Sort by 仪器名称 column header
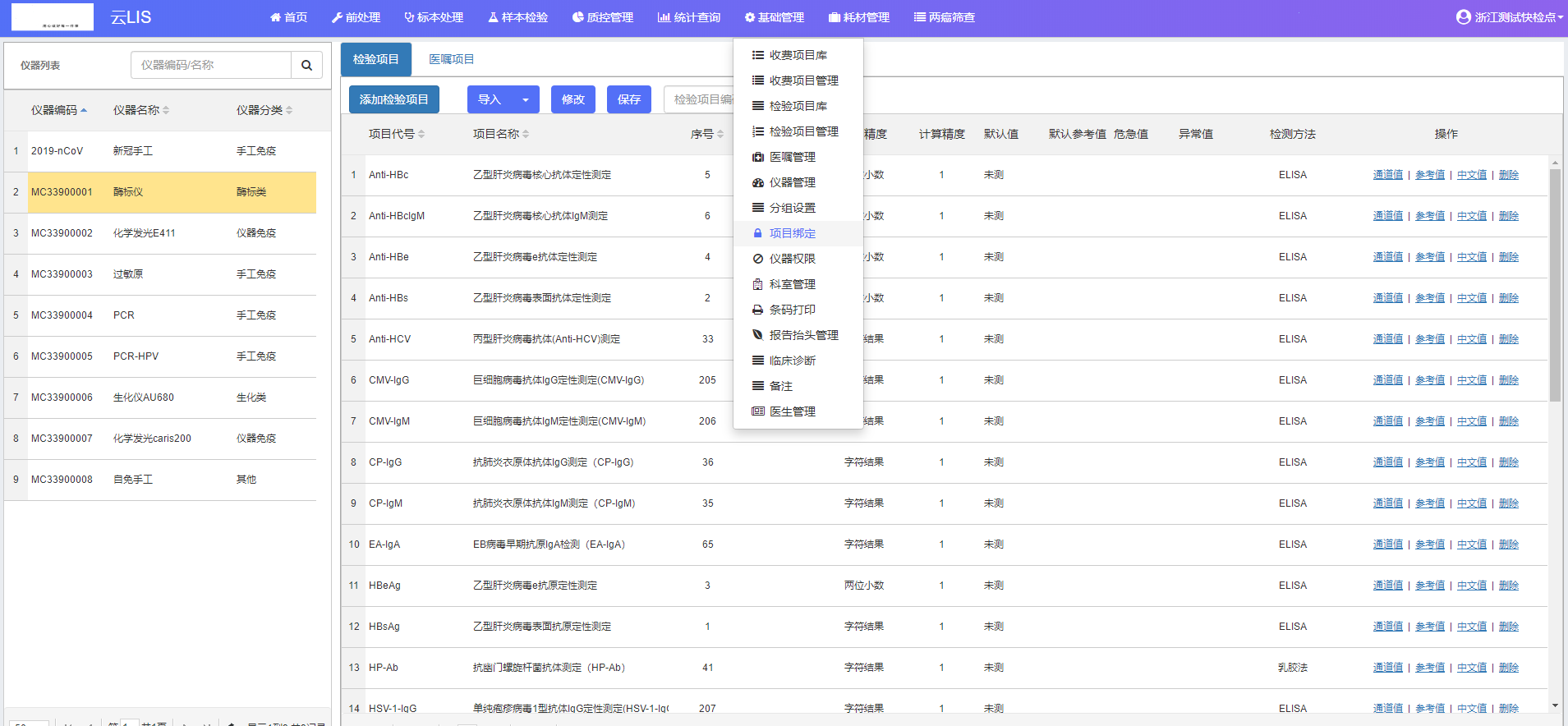The height and width of the screenshot is (726, 1568). [141, 110]
